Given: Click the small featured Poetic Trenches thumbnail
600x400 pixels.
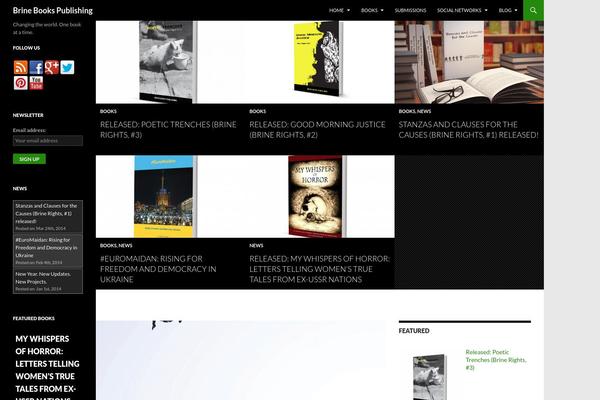Looking at the screenshot, I should (430, 377).
